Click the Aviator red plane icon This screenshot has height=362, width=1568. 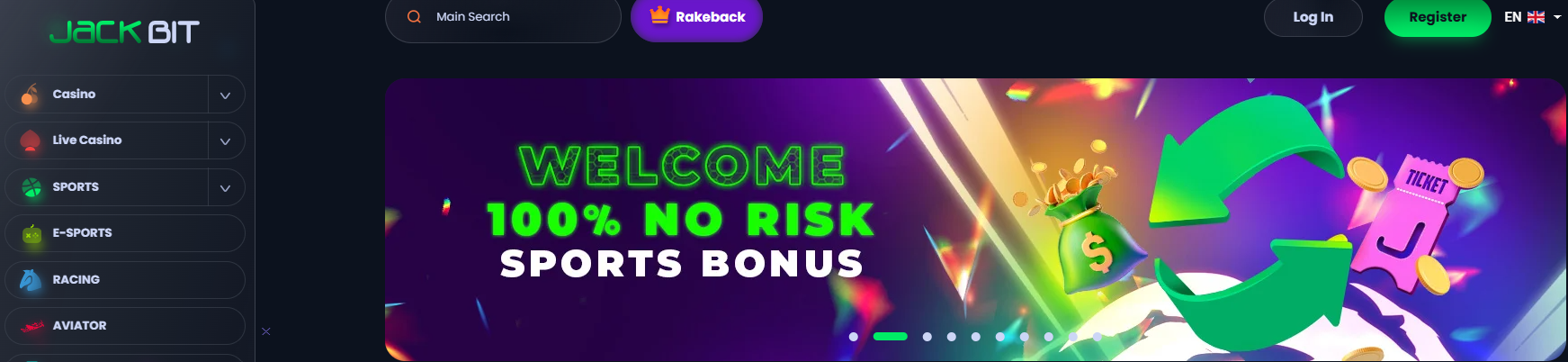[32, 326]
